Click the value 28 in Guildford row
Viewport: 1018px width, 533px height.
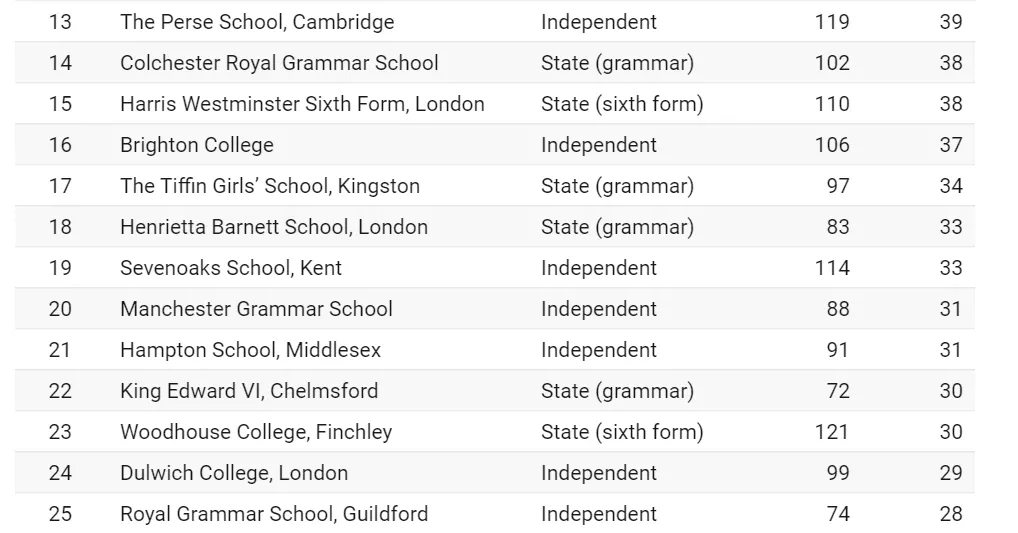[x=951, y=514]
